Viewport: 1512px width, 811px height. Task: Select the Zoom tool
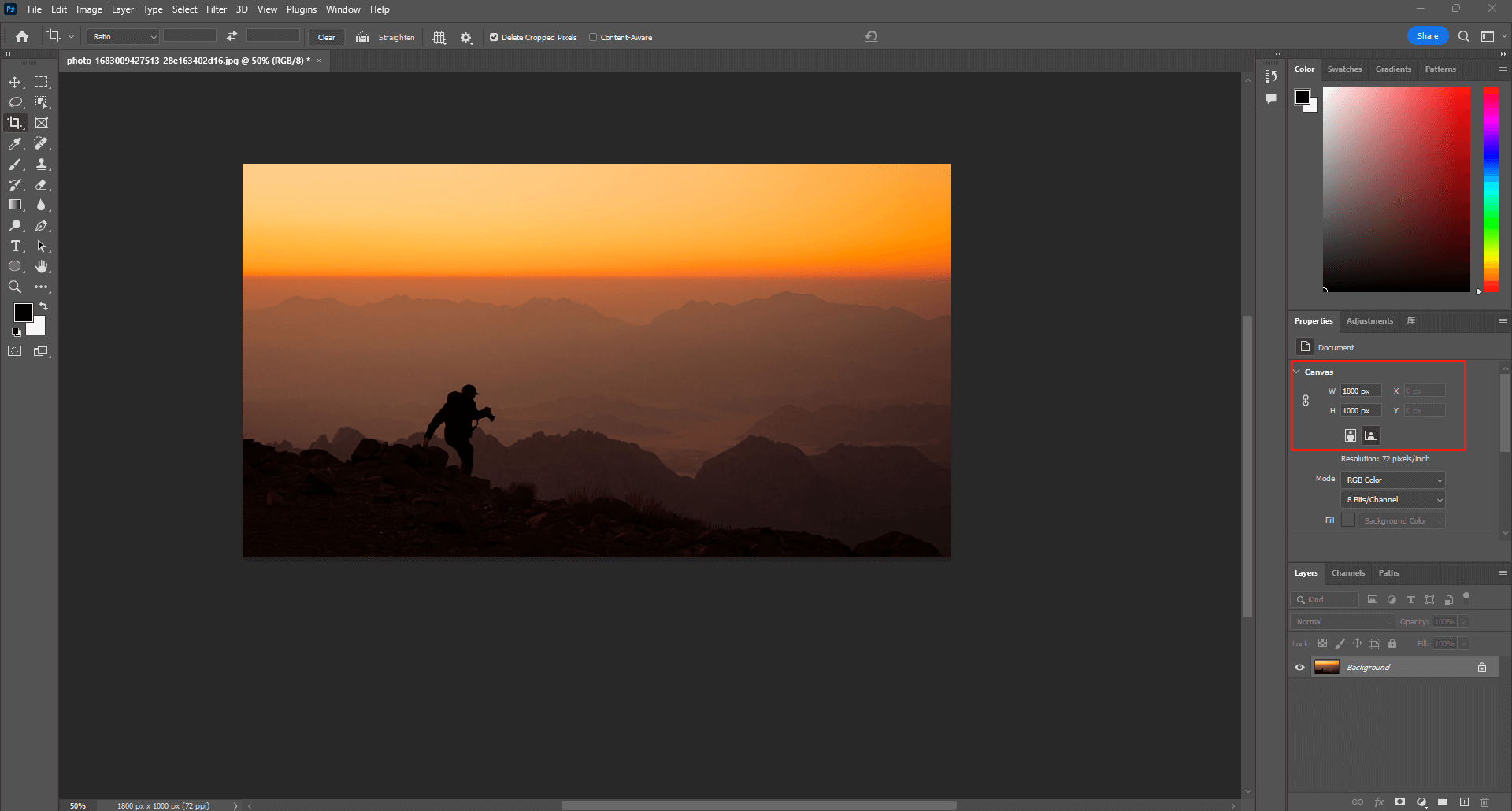pos(15,287)
